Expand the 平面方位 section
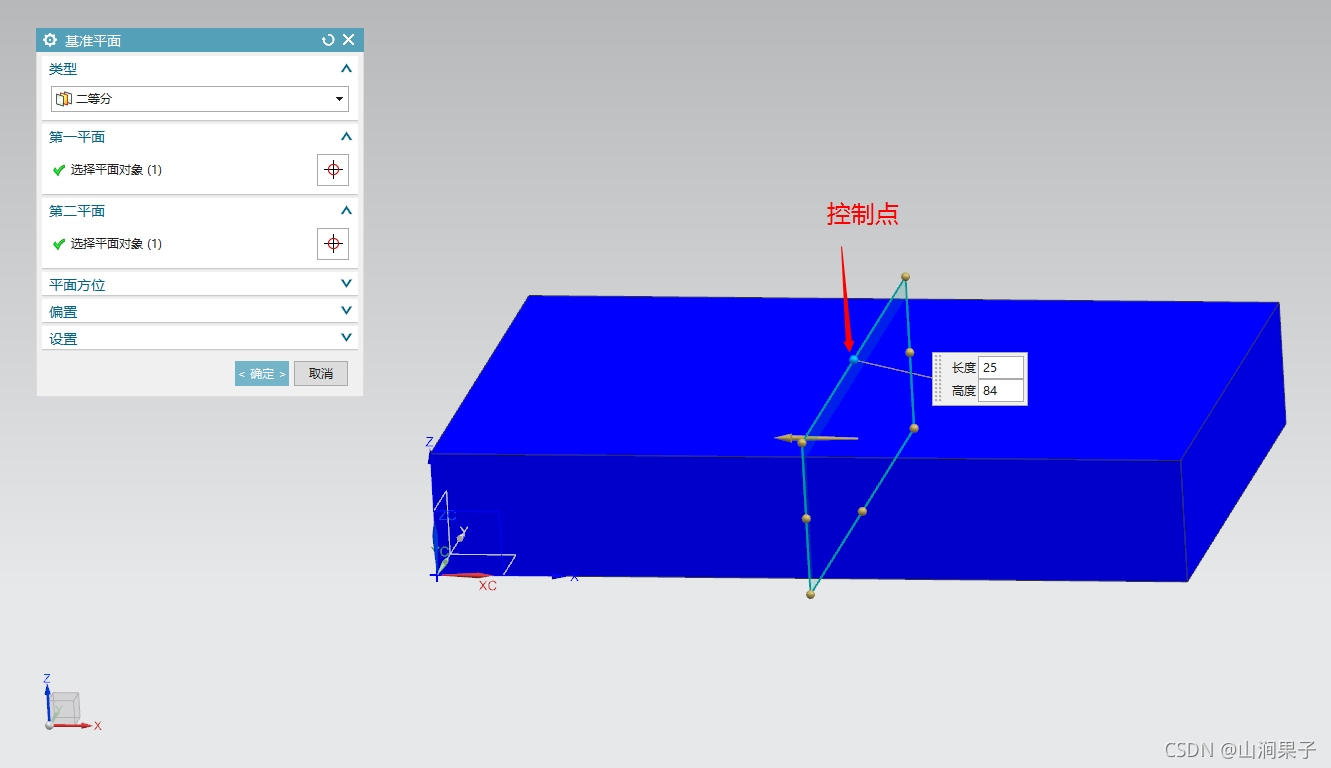 [x=346, y=284]
